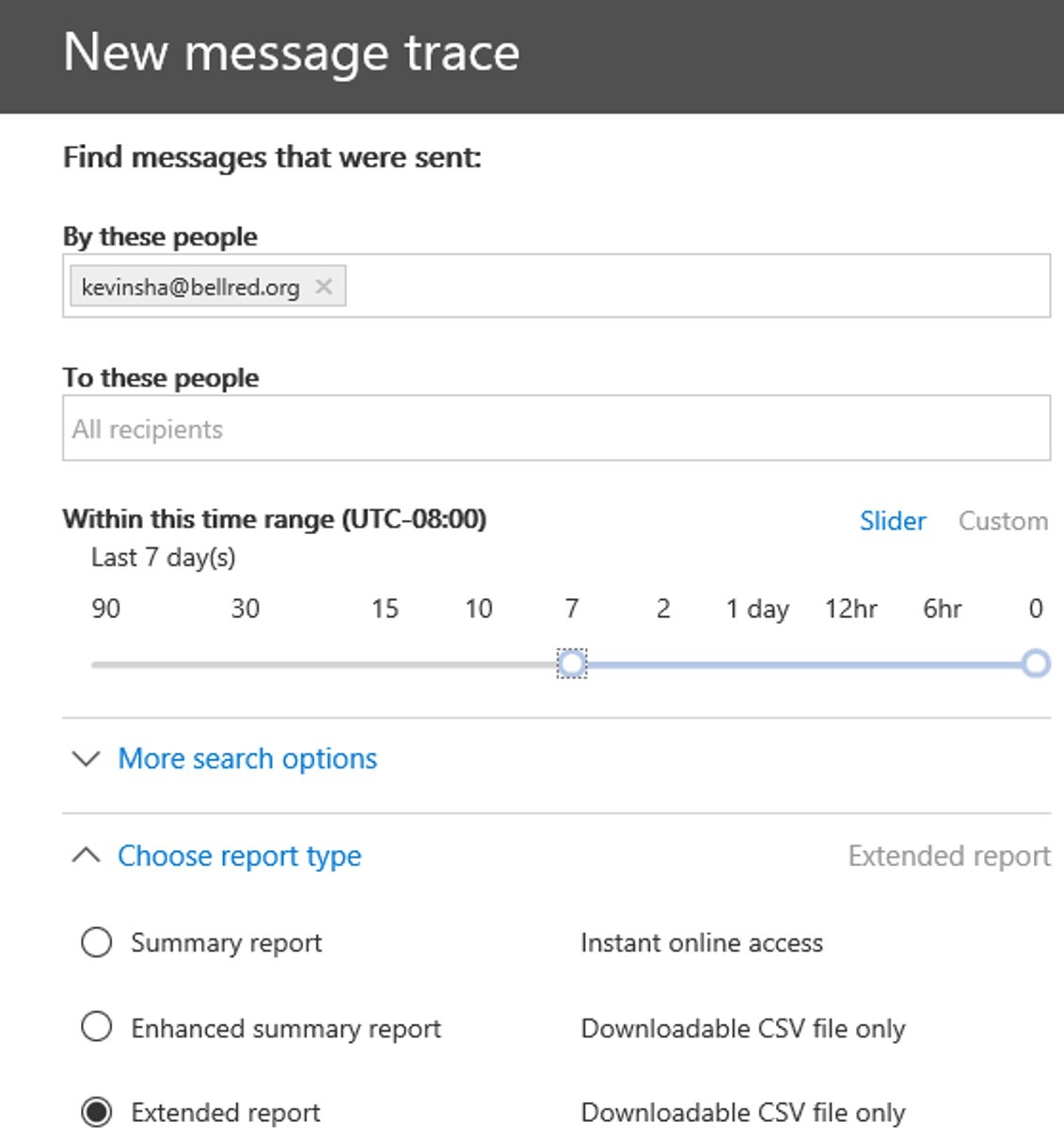Click the To these people field
Image resolution: width=1064 pixels, height=1137 pixels.
tap(556, 429)
